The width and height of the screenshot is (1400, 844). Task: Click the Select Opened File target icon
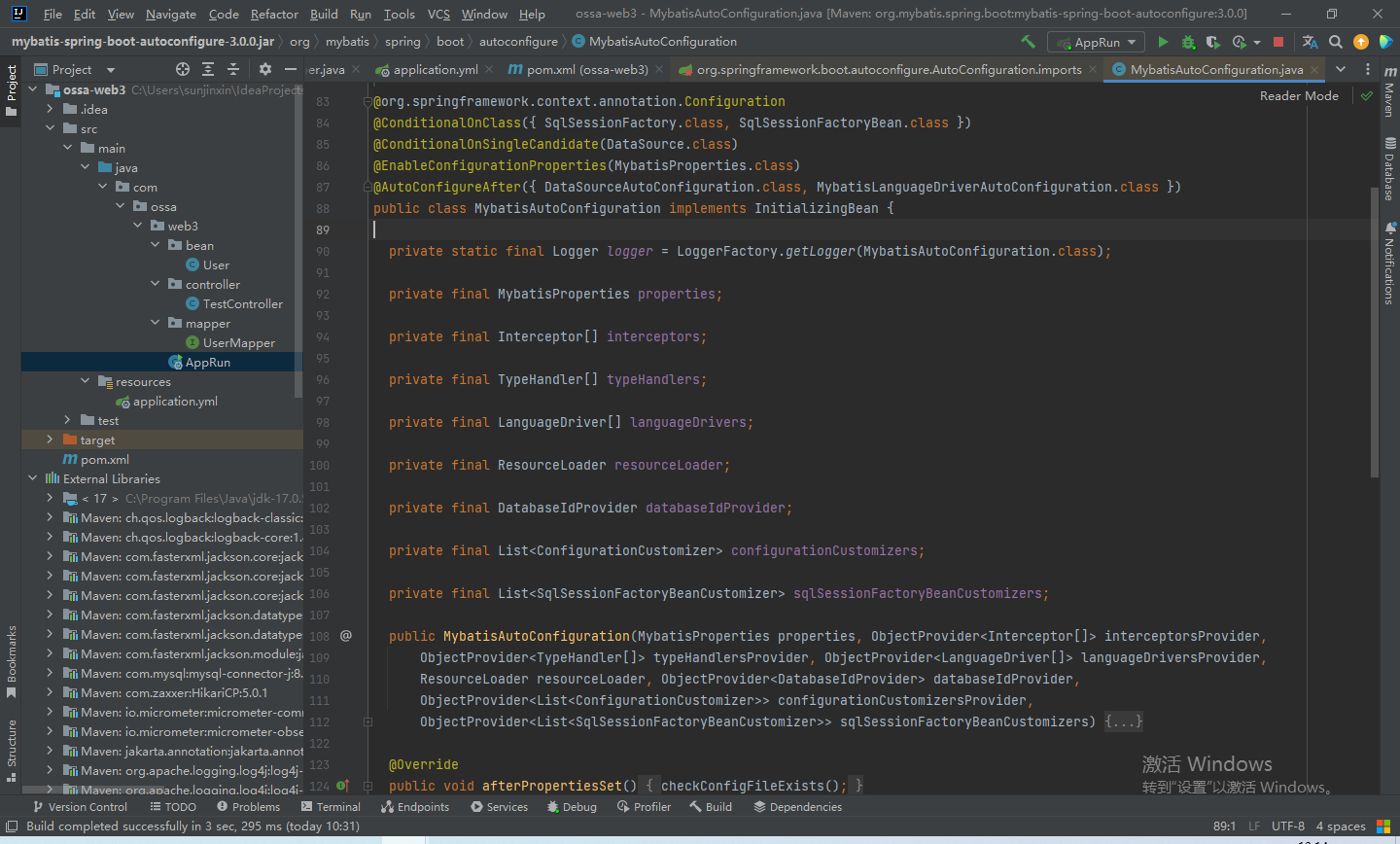tap(183, 69)
